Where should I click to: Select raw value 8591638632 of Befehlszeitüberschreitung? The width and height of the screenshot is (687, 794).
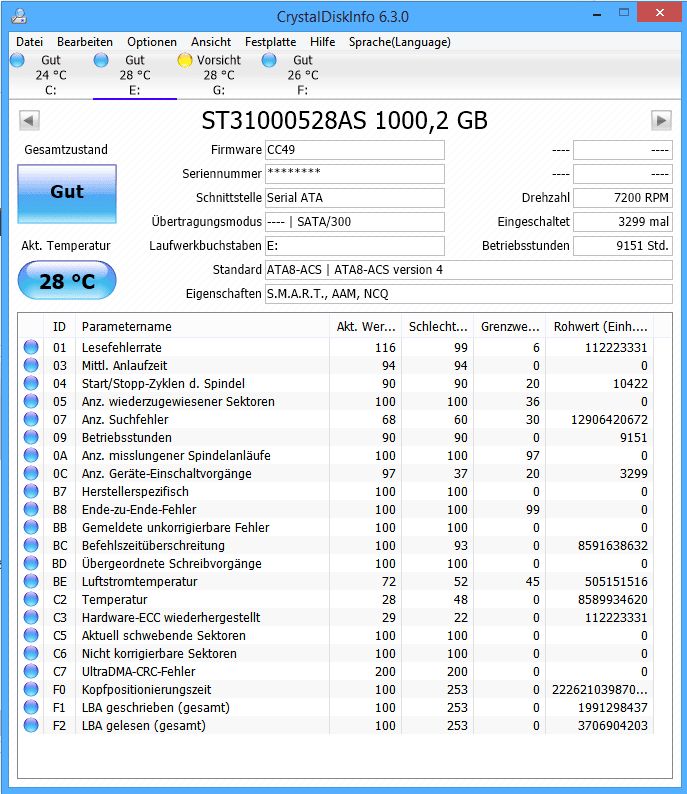click(613, 546)
